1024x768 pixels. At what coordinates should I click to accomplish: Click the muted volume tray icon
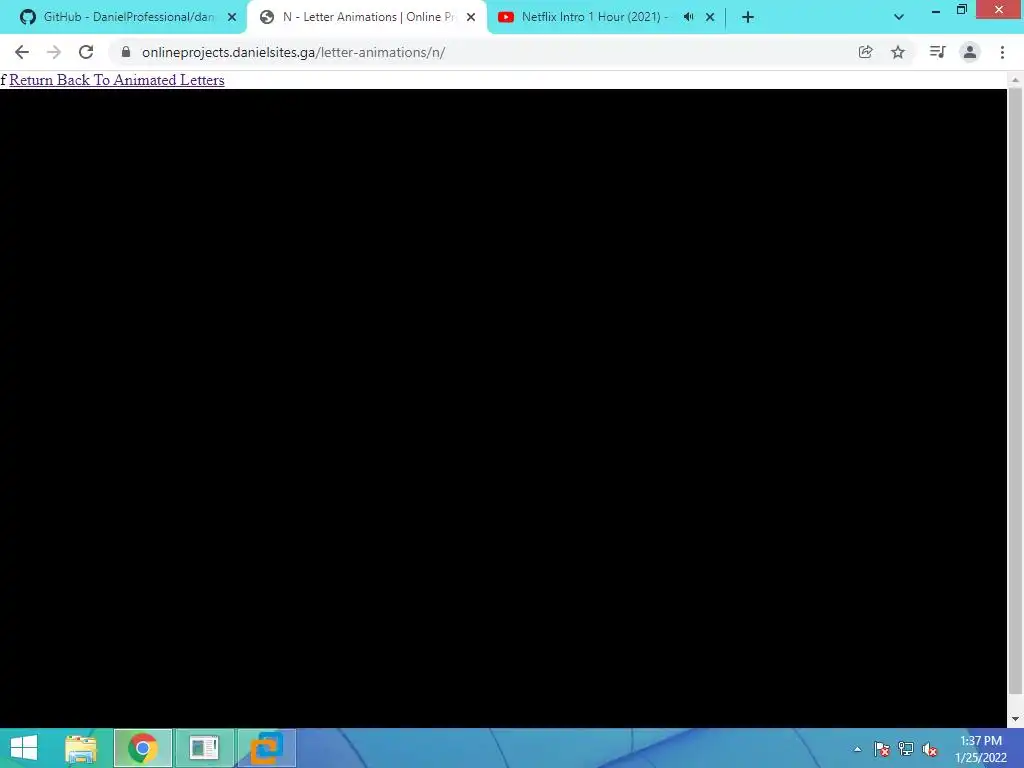[x=930, y=749]
